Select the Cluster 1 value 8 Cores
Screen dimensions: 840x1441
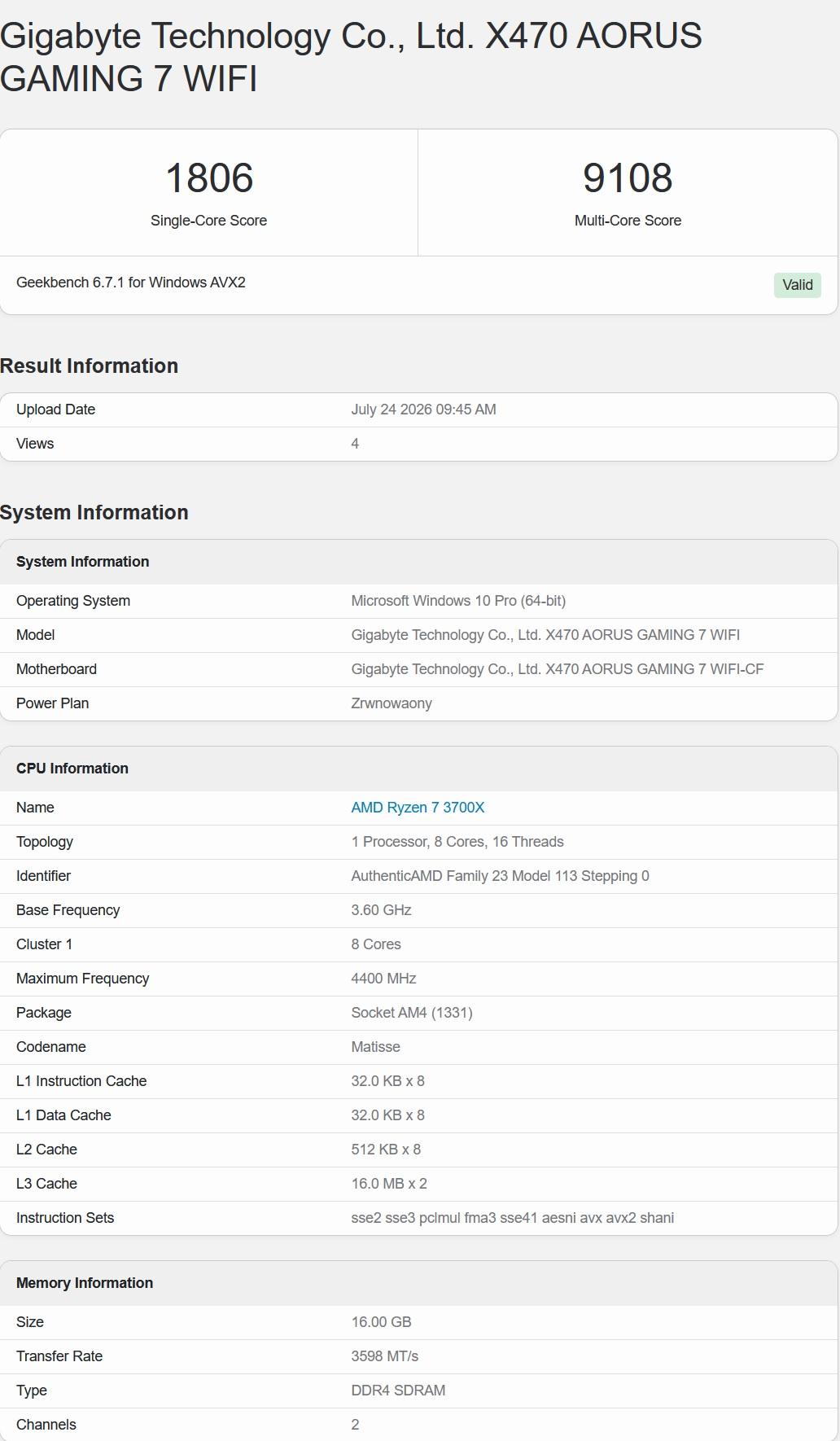(376, 944)
